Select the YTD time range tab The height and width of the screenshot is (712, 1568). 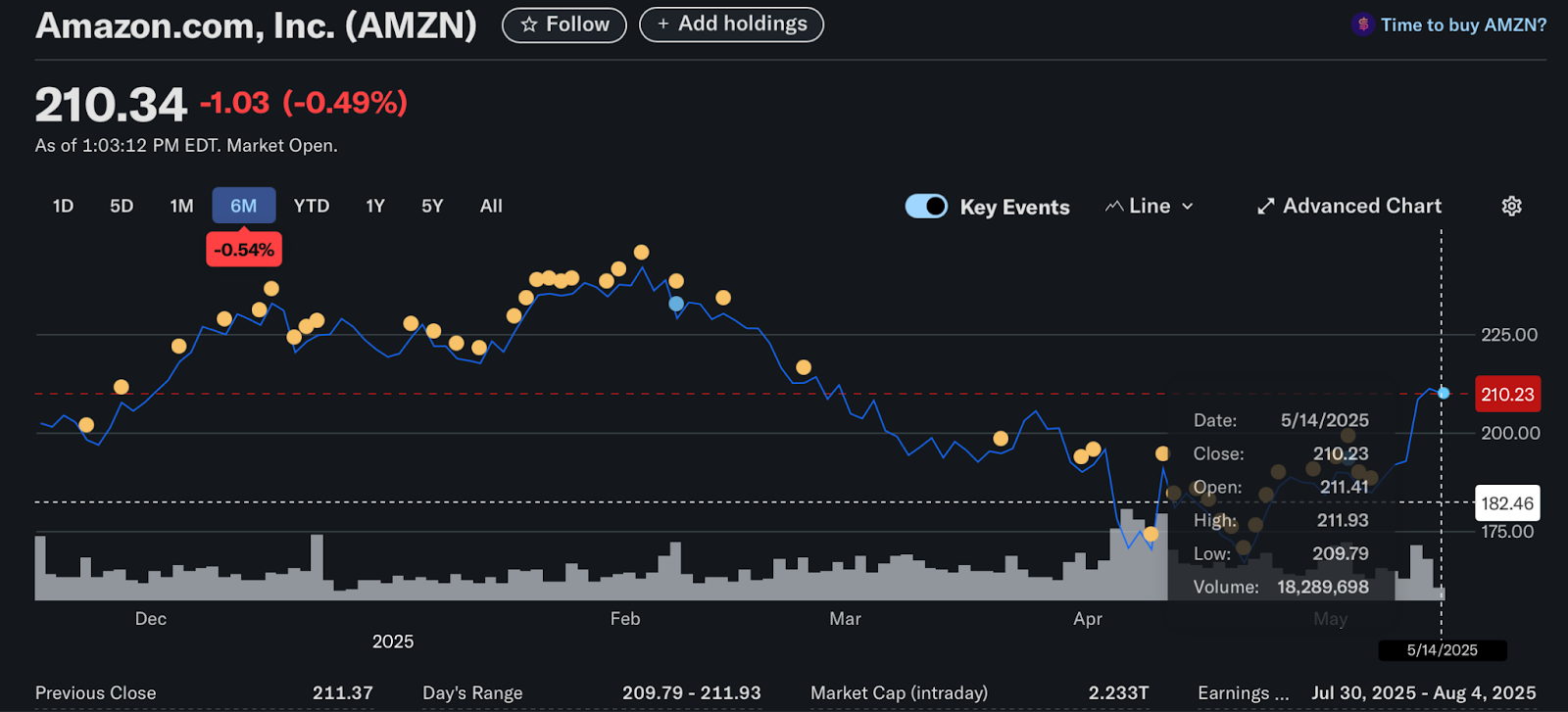312,206
